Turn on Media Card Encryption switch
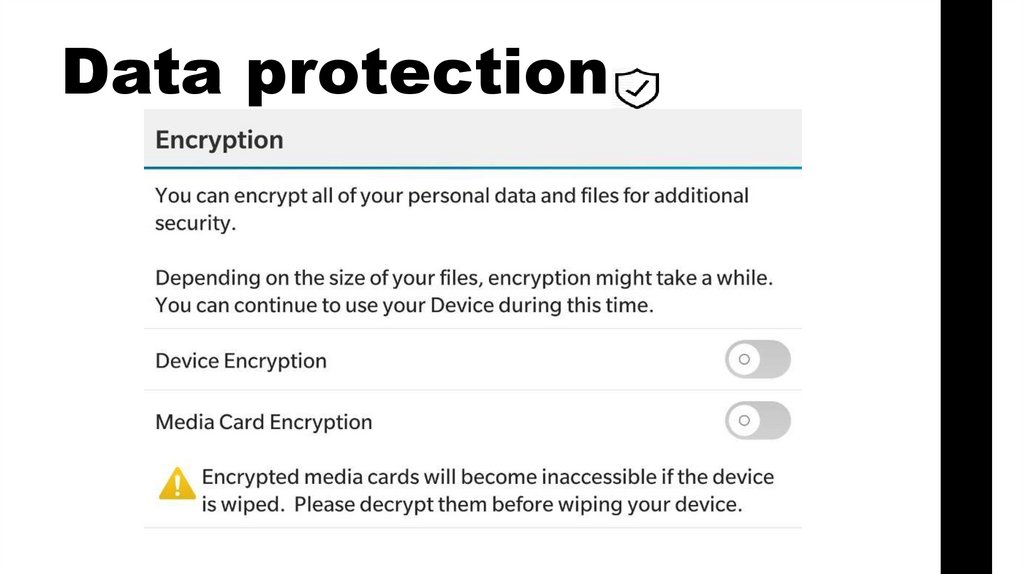1024x574 pixels. point(757,421)
